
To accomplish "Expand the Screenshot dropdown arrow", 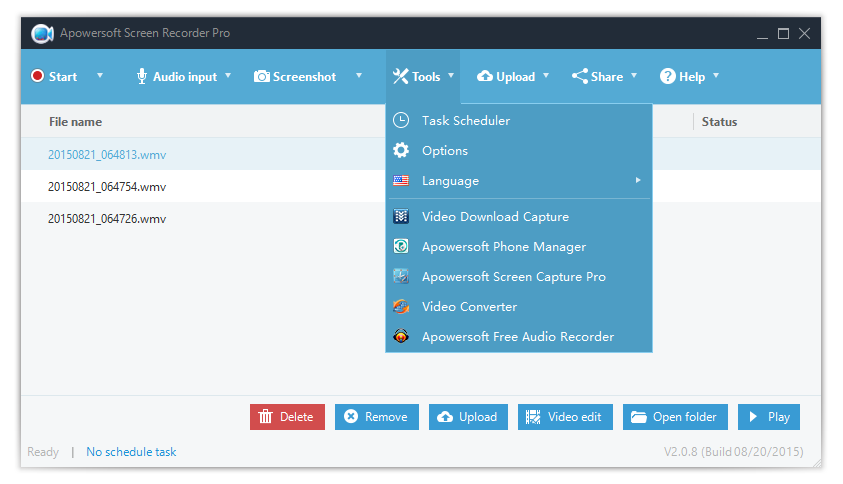I will [359, 76].
